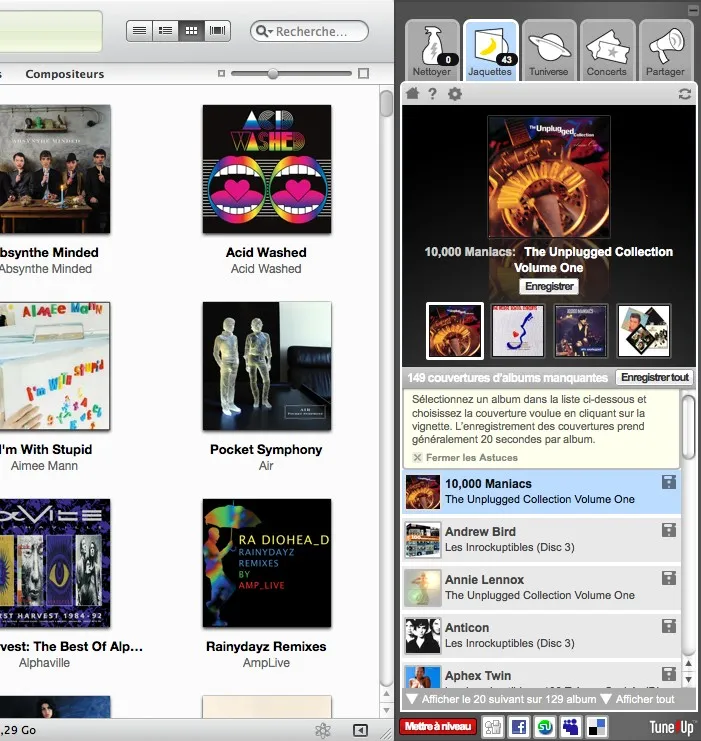Click iTunes grid vertical scrollbar

[x=387, y=103]
